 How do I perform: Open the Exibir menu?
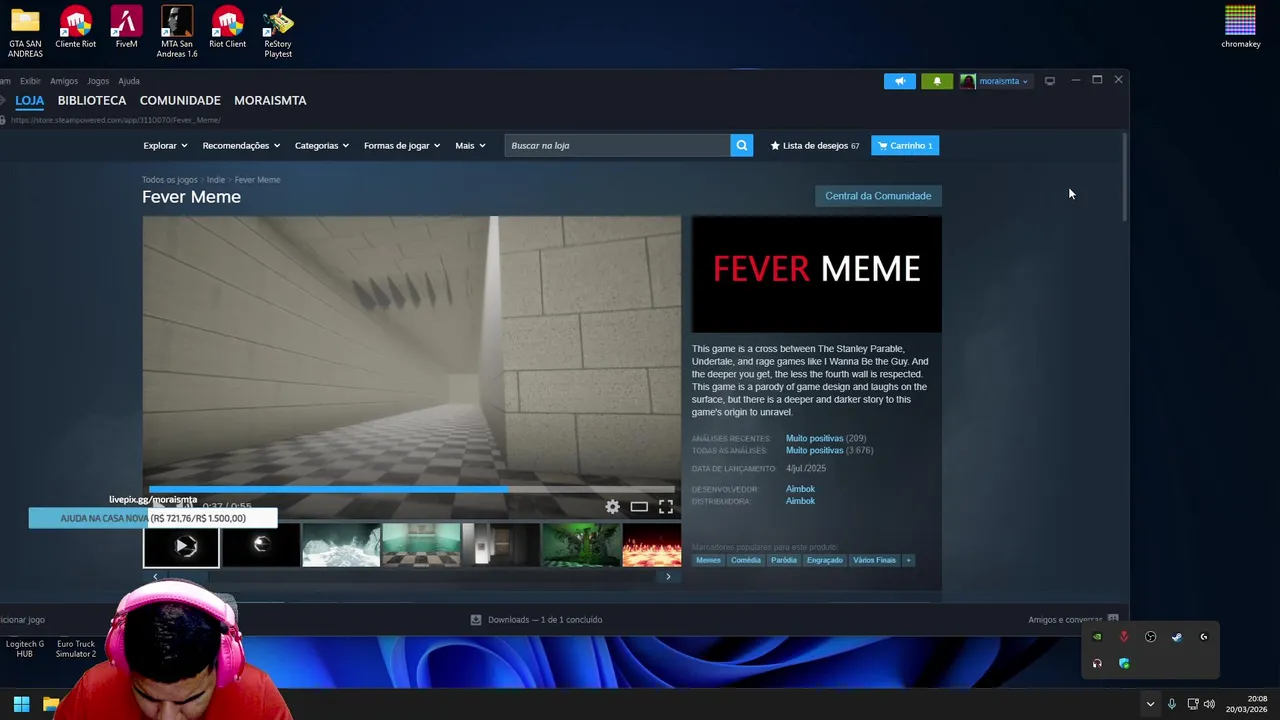30,81
